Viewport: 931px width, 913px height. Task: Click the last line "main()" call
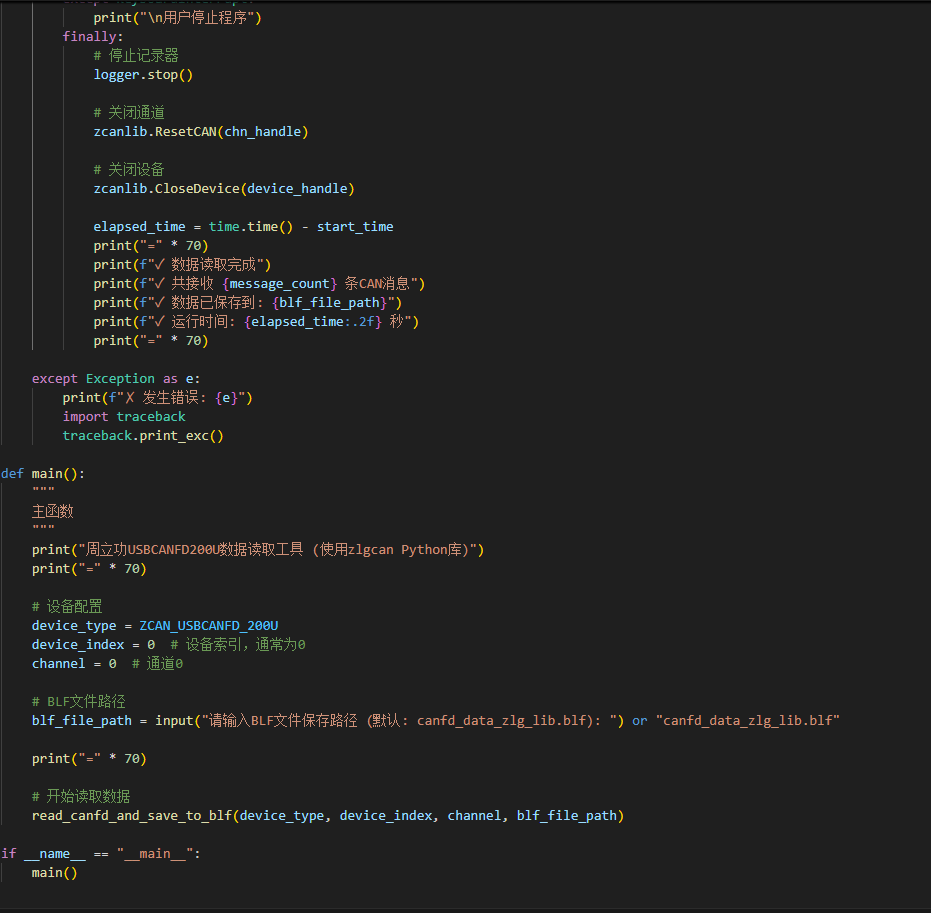(x=55, y=873)
